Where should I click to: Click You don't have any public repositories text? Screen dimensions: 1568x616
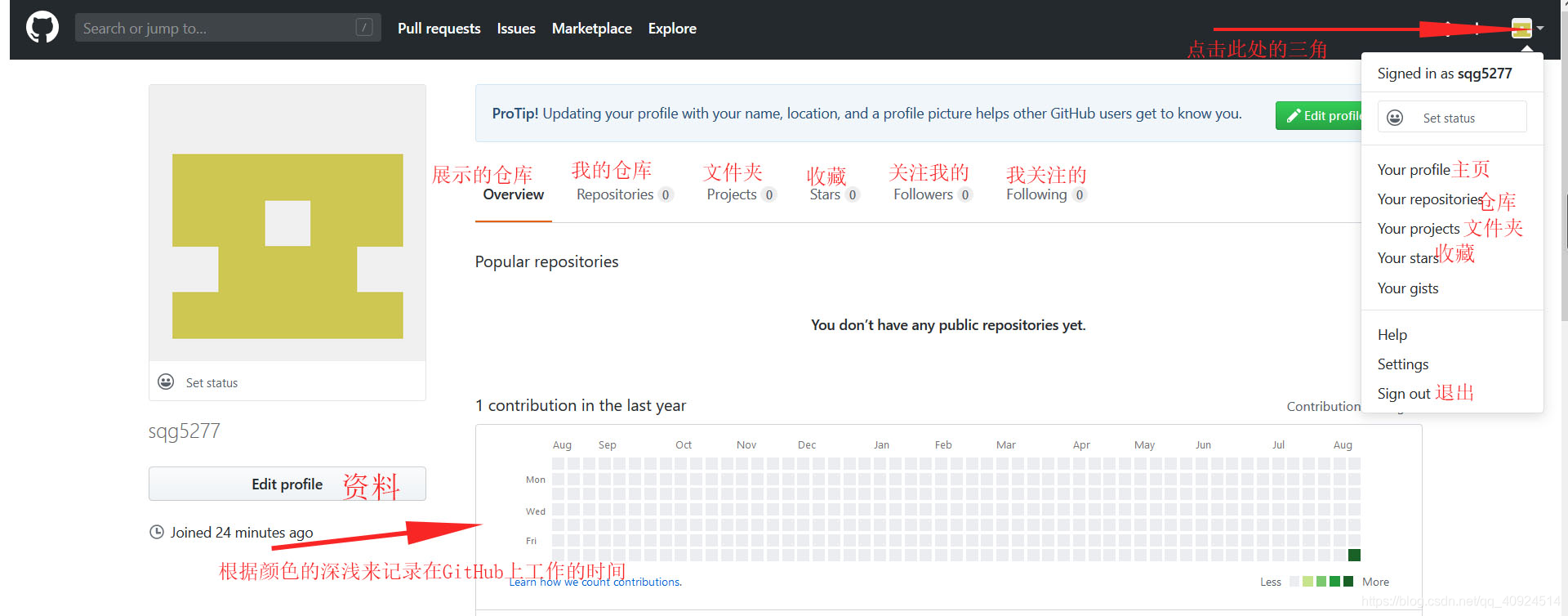tap(948, 325)
